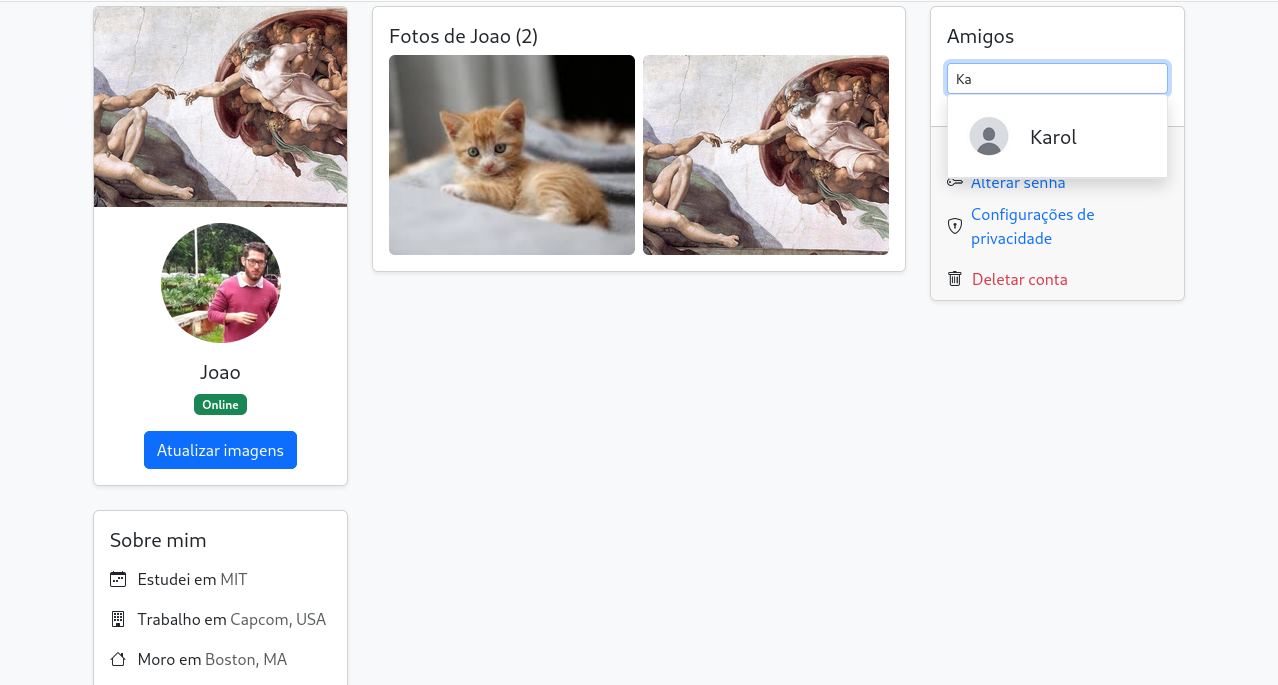Click the Capcom, USA text
The width and height of the screenshot is (1278, 685).
(278, 619)
